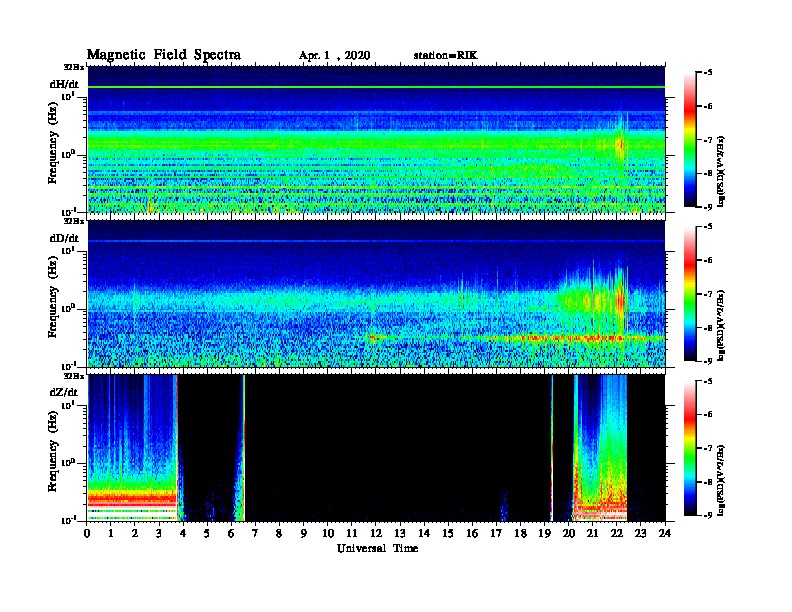Click the dD/dt colorbar log(PSD) unit label
Image resolution: width=792 pixels, height=612 pixels.
(x=721, y=325)
